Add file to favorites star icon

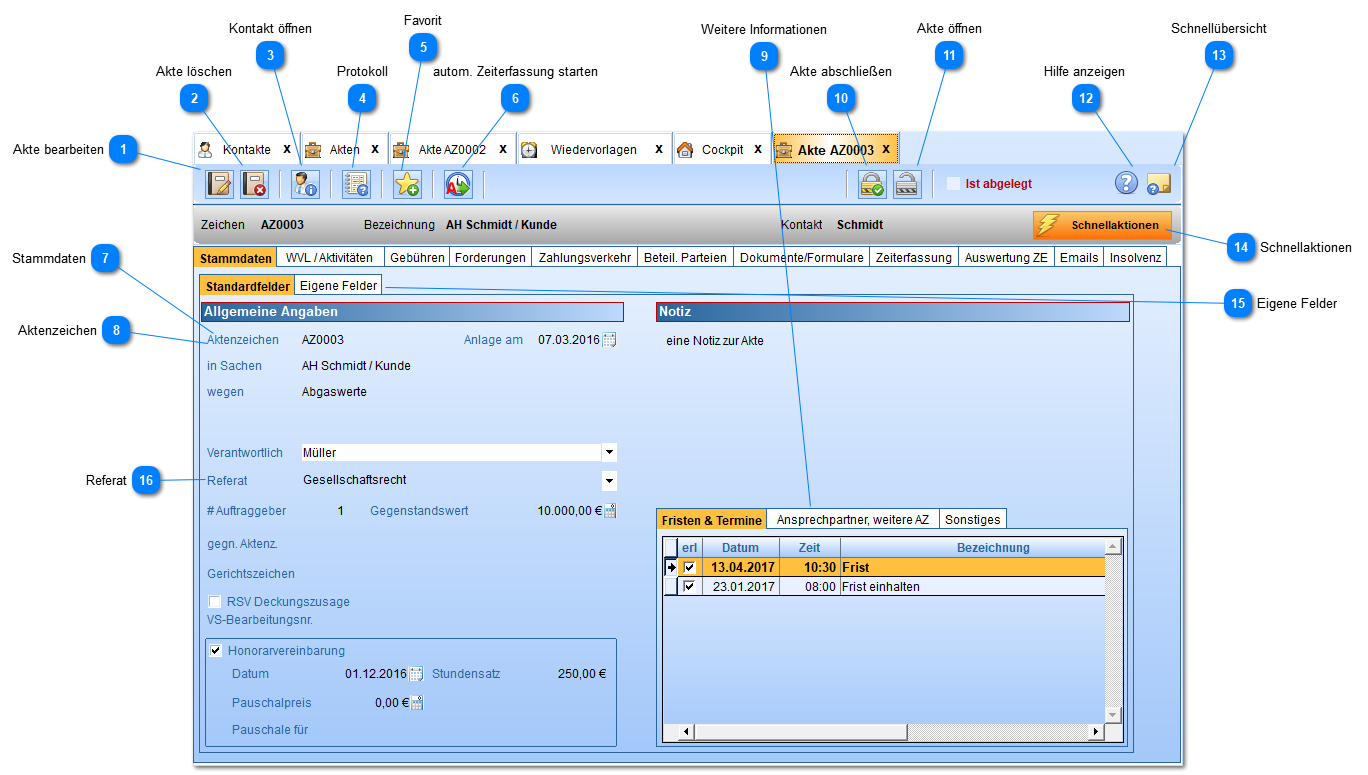(x=407, y=184)
